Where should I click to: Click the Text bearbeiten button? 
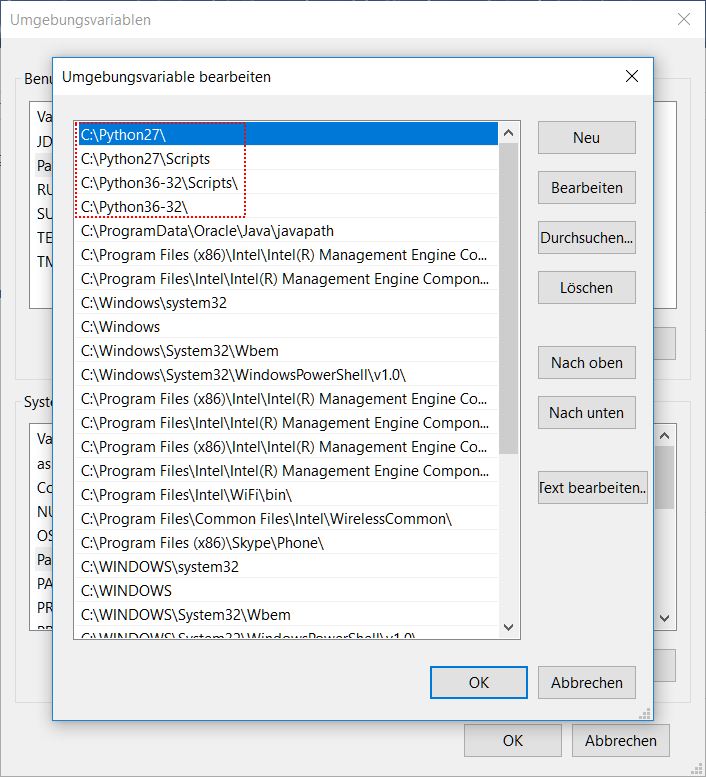click(592, 488)
